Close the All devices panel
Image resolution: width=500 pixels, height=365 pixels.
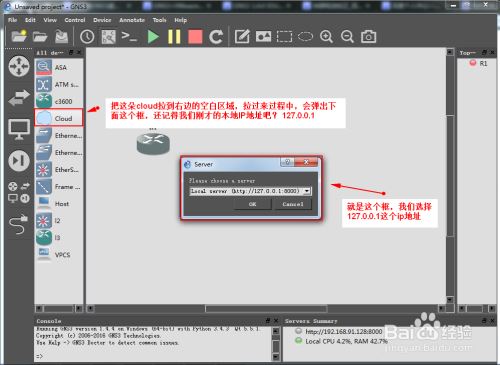(x=79, y=52)
